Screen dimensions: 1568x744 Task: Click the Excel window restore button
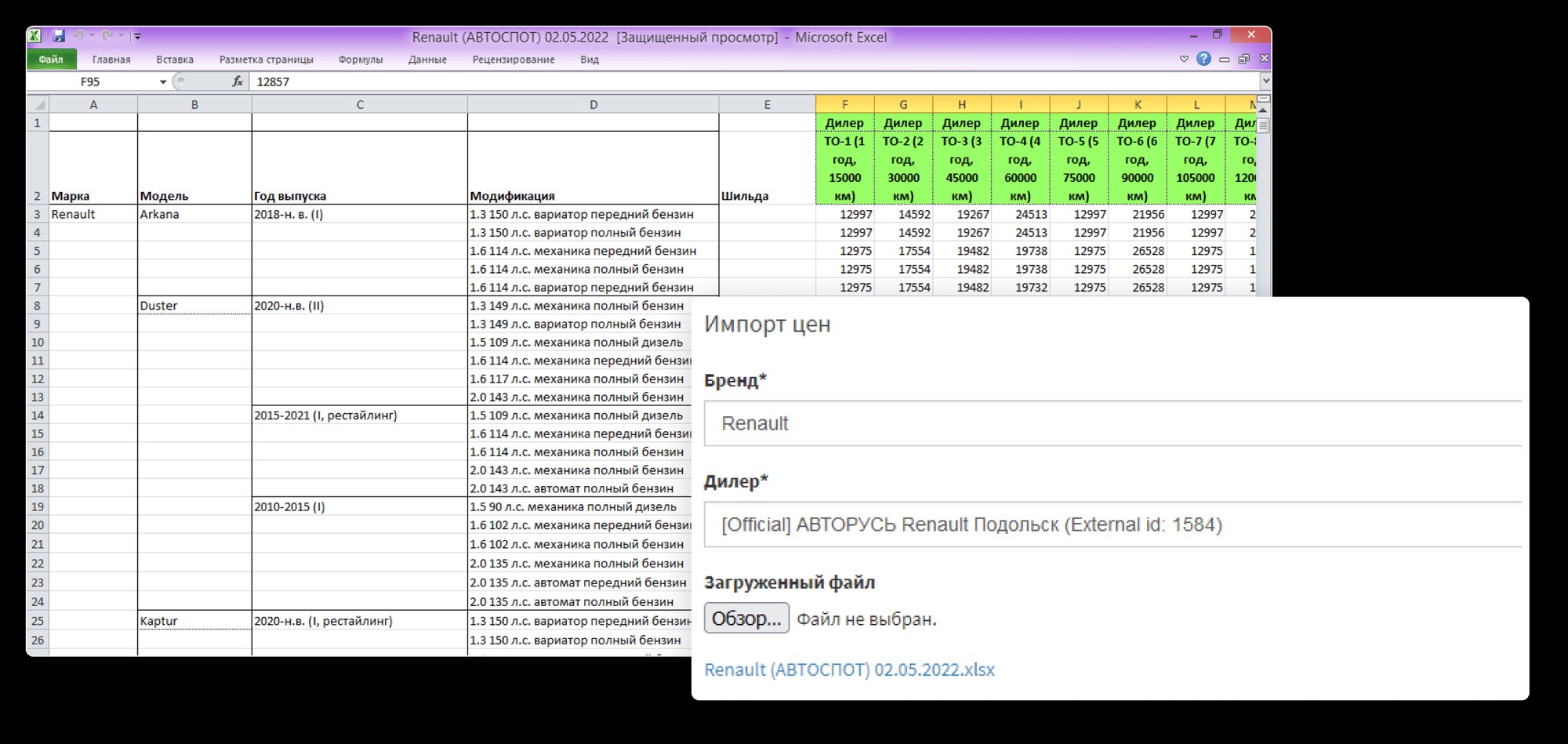click(x=1218, y=35)
